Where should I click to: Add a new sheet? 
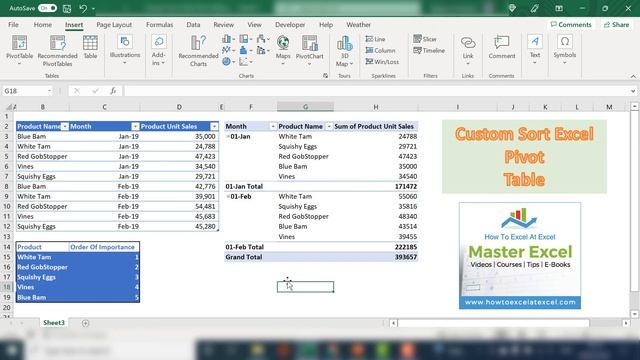click(x=85, y=323)
